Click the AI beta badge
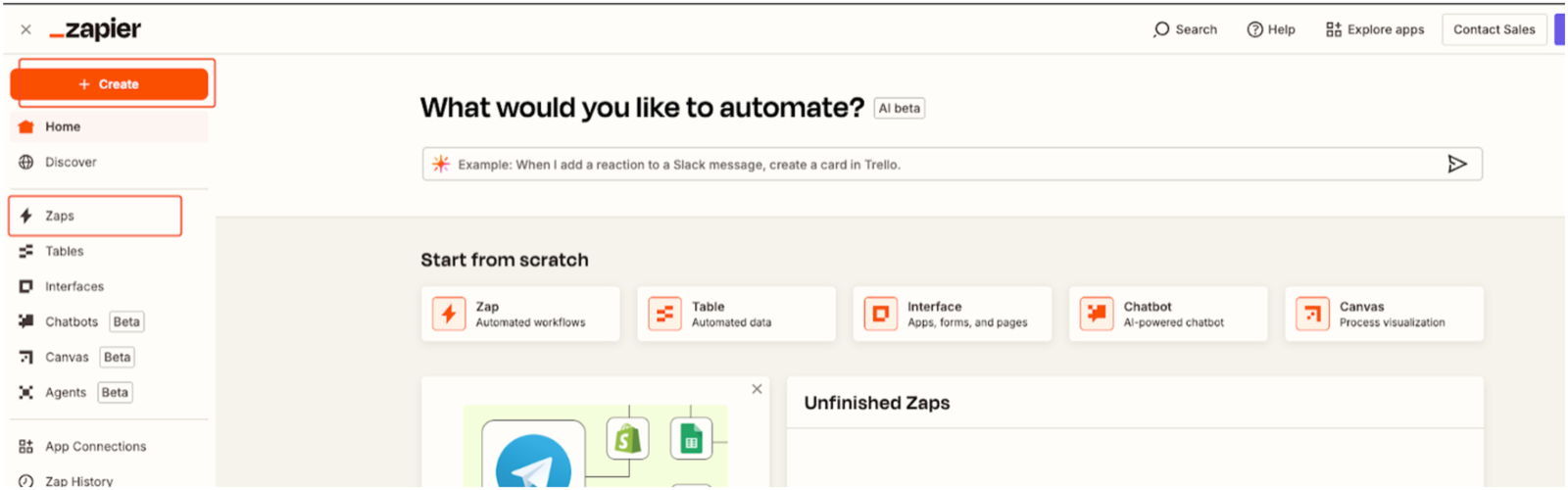The width and height of the screenshot is (1568, 490). pos(899,108)
